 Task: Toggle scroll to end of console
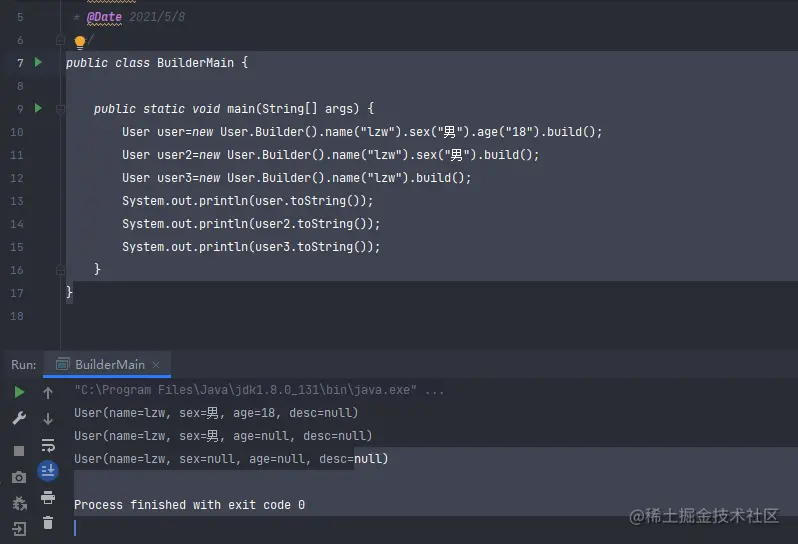pos(48,471)
